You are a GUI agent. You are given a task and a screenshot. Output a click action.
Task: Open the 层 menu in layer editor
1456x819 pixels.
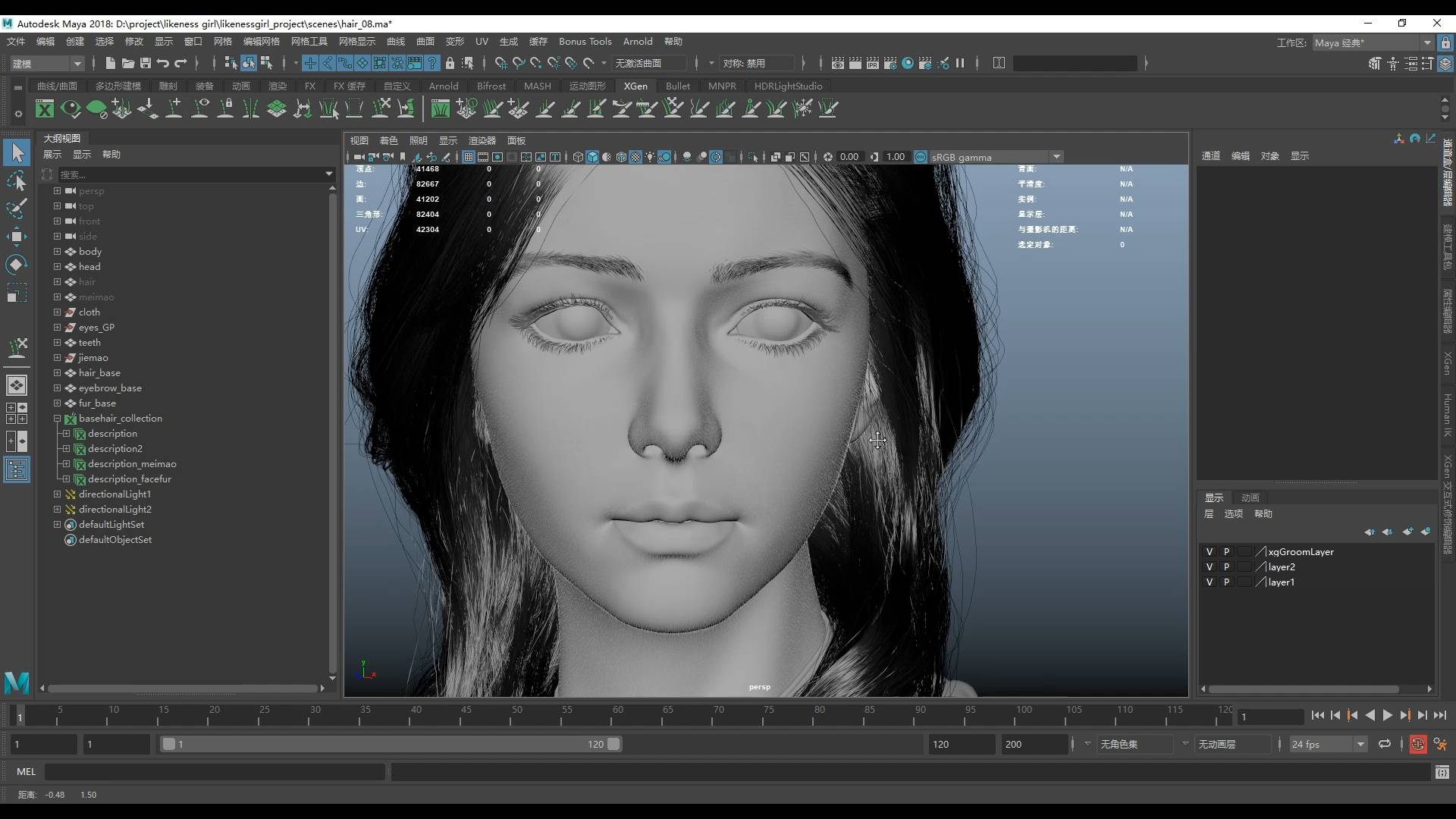1209,513
